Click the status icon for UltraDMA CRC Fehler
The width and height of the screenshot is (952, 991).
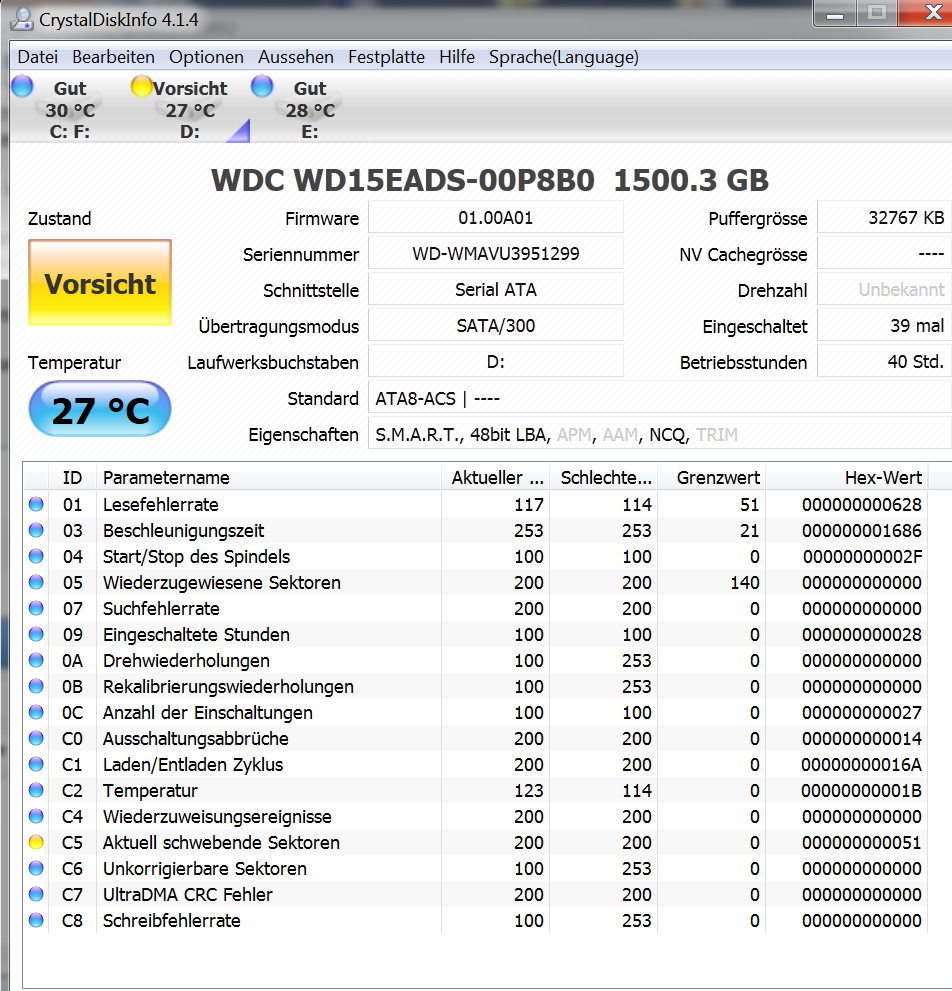pyautogui.click(x=36, y=894)
